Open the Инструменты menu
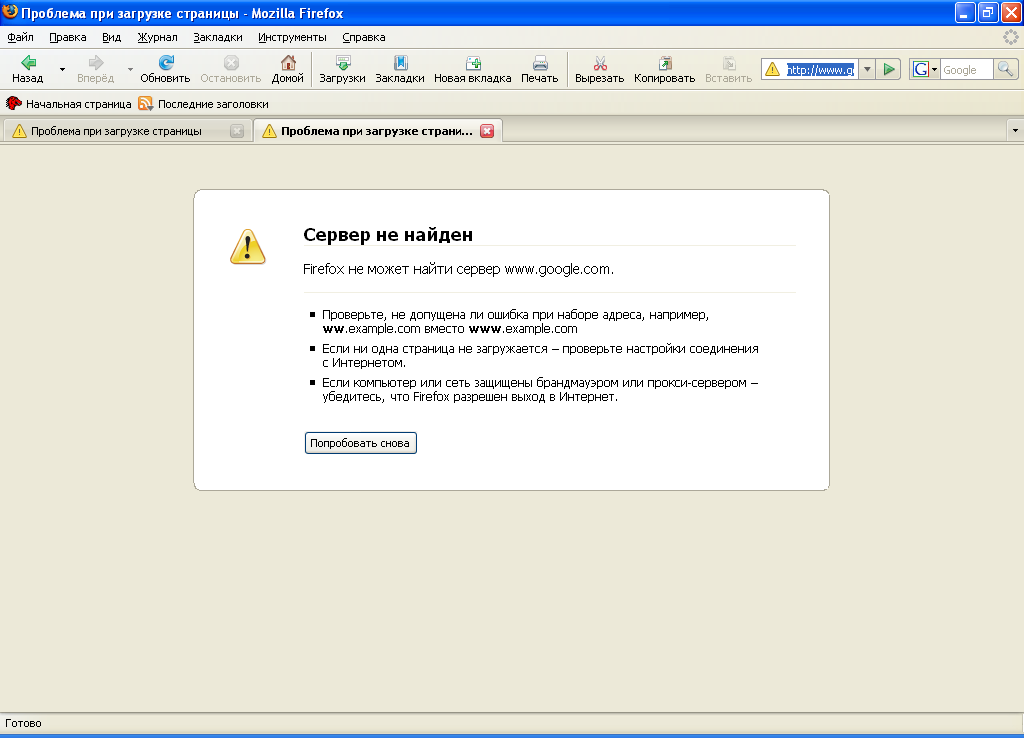 292,37
